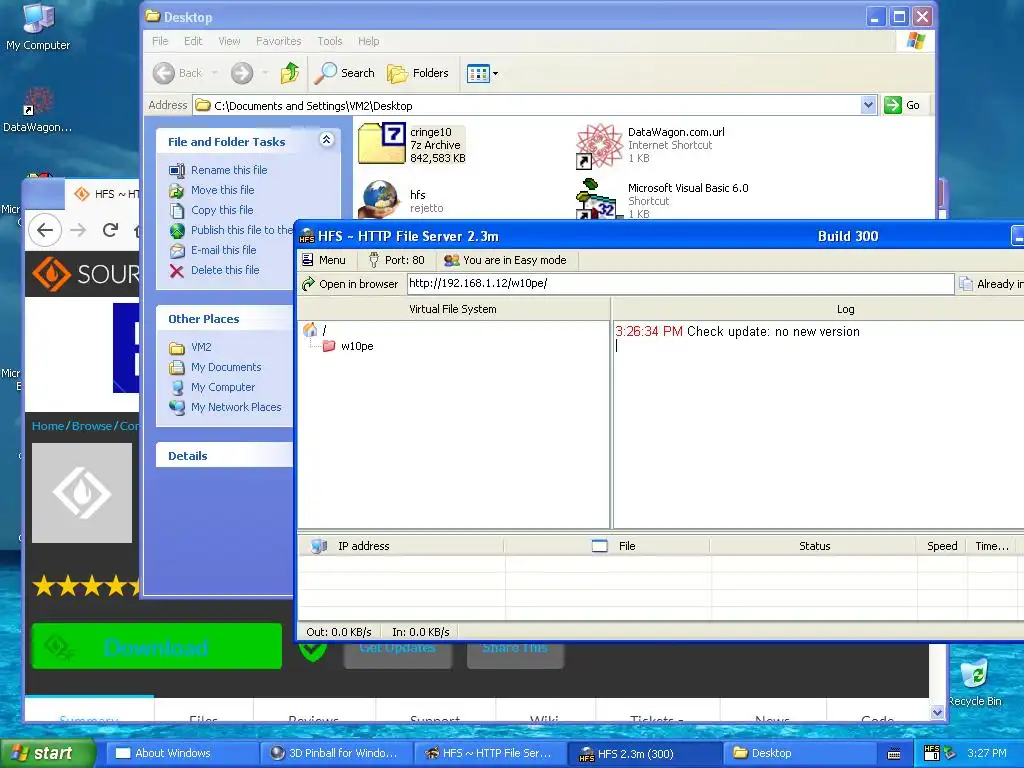The width and height of the screenshot is (1024, 768).
Task: Open the Back history dropdown arrow
Action: (x=215, y=73)
